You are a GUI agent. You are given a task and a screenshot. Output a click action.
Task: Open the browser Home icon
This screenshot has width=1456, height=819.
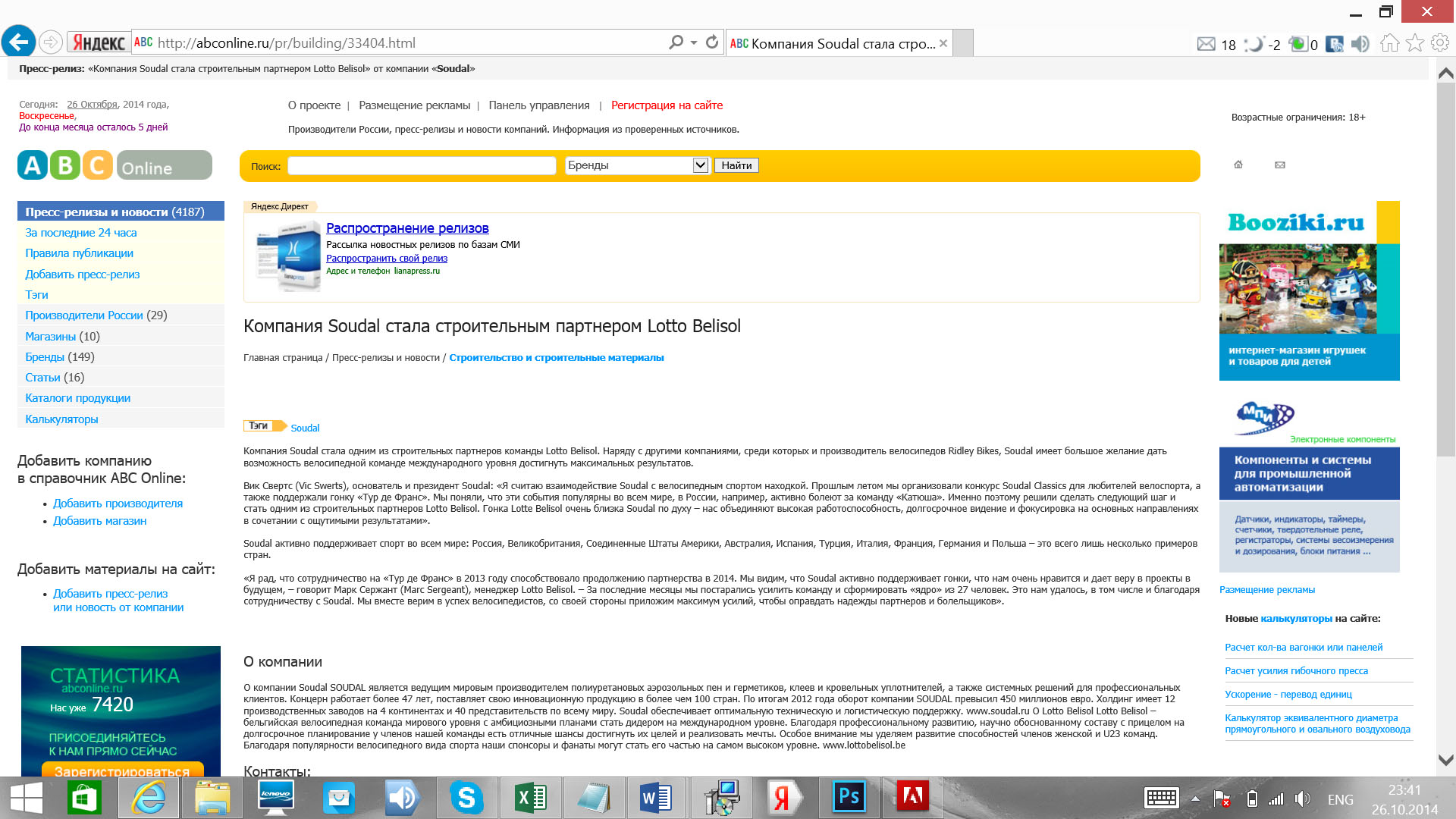[1389, 43]
